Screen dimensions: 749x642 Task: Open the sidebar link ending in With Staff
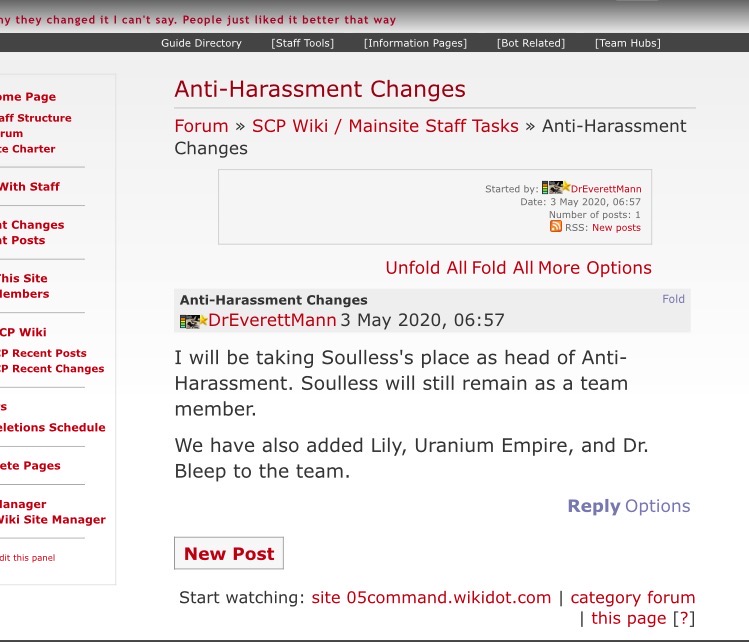coord(29,187)
